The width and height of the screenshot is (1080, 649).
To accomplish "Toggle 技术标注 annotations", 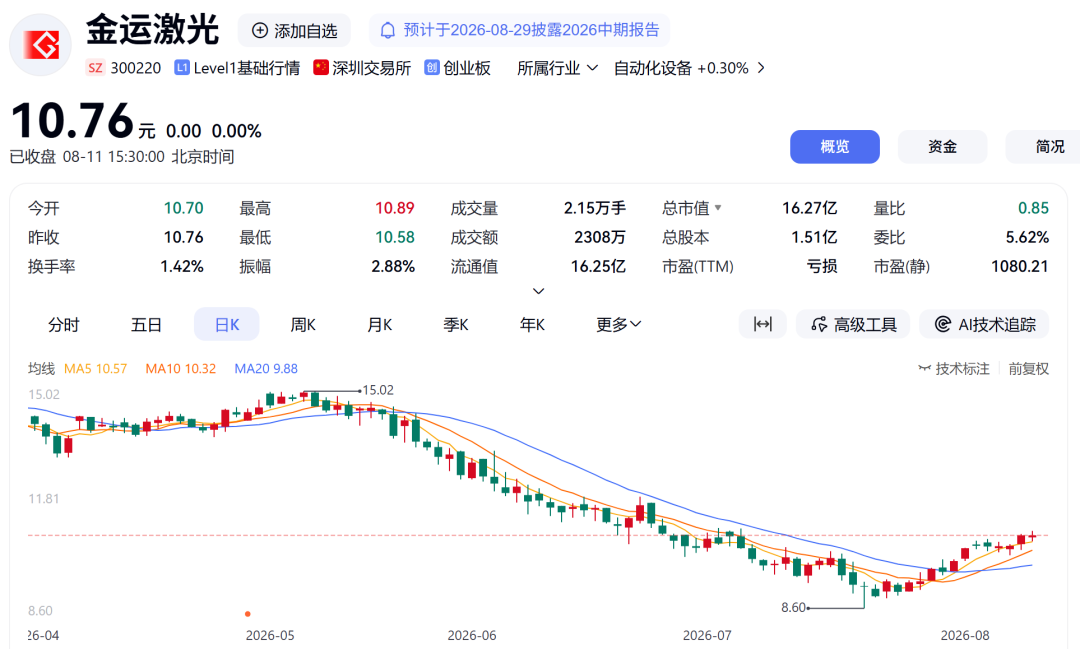I will (x=954, y=369).
